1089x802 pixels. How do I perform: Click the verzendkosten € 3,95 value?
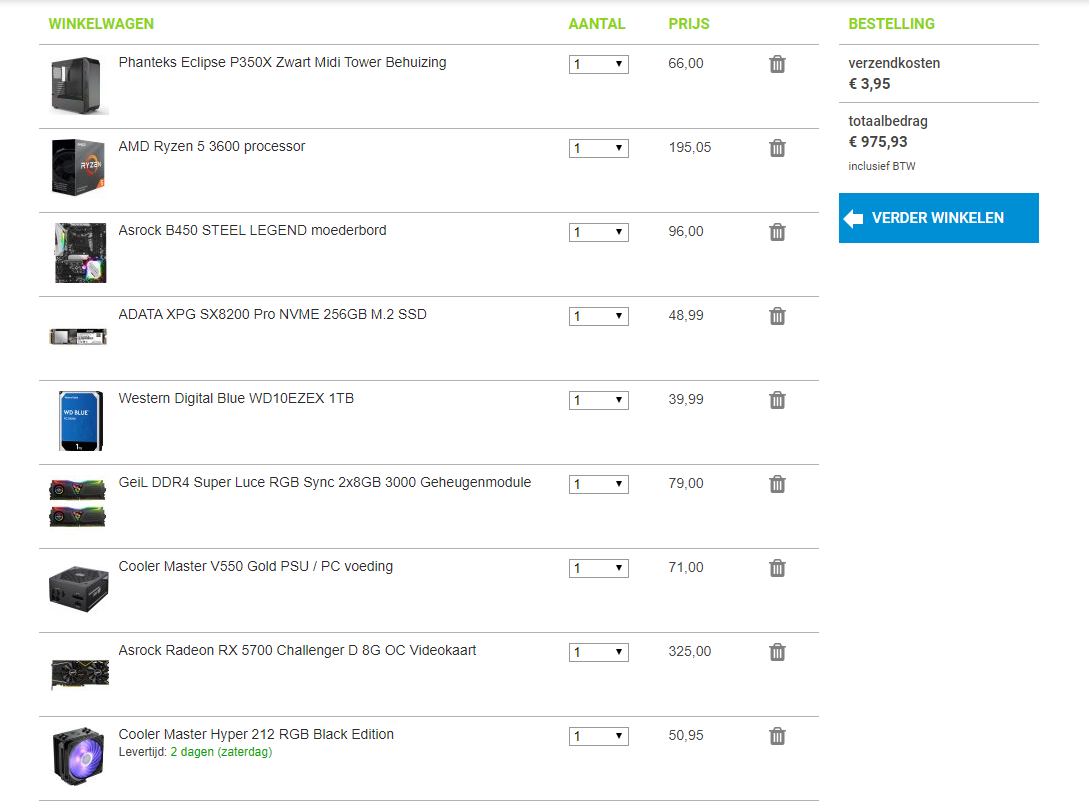[x=869, y=84]
